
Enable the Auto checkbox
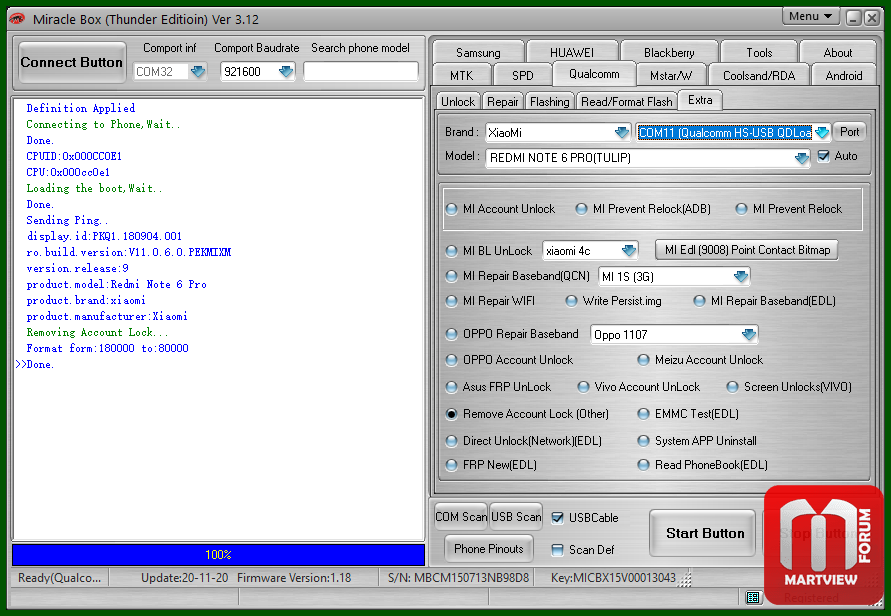(824, 156)
